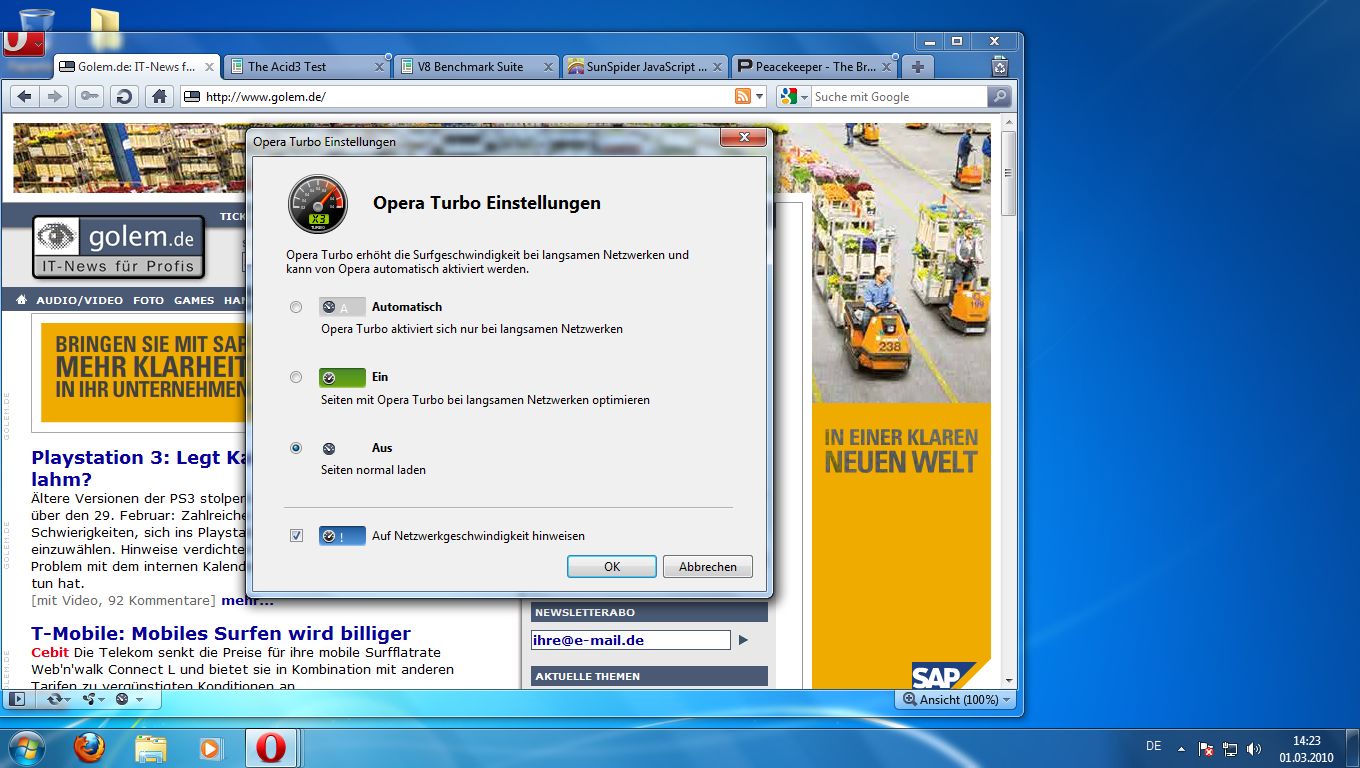Toggle the side panel icon in status bar
Screen dimensions: 1360x768
[x=17, y=699]
